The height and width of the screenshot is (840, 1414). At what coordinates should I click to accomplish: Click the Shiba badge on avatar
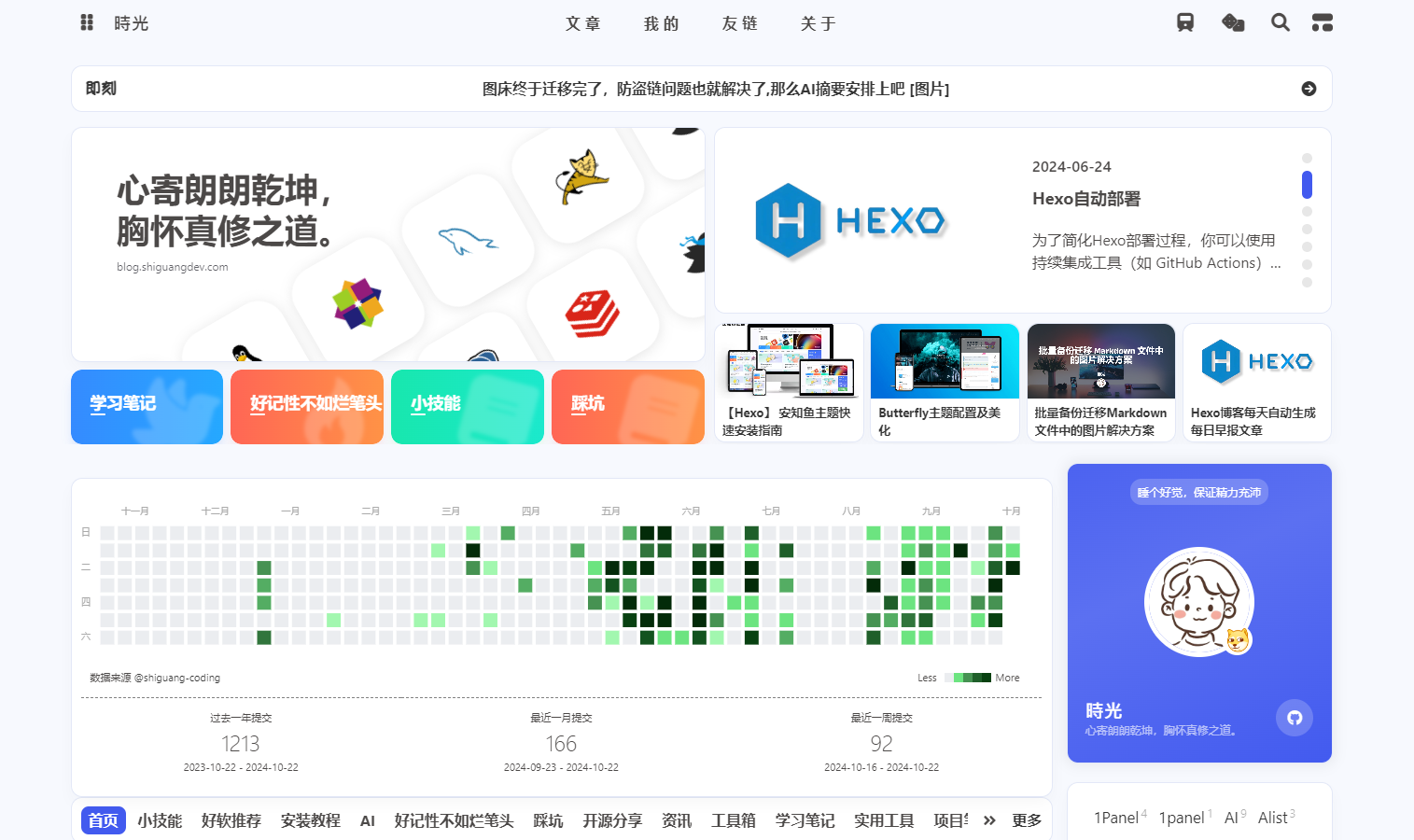point(1238,640)
